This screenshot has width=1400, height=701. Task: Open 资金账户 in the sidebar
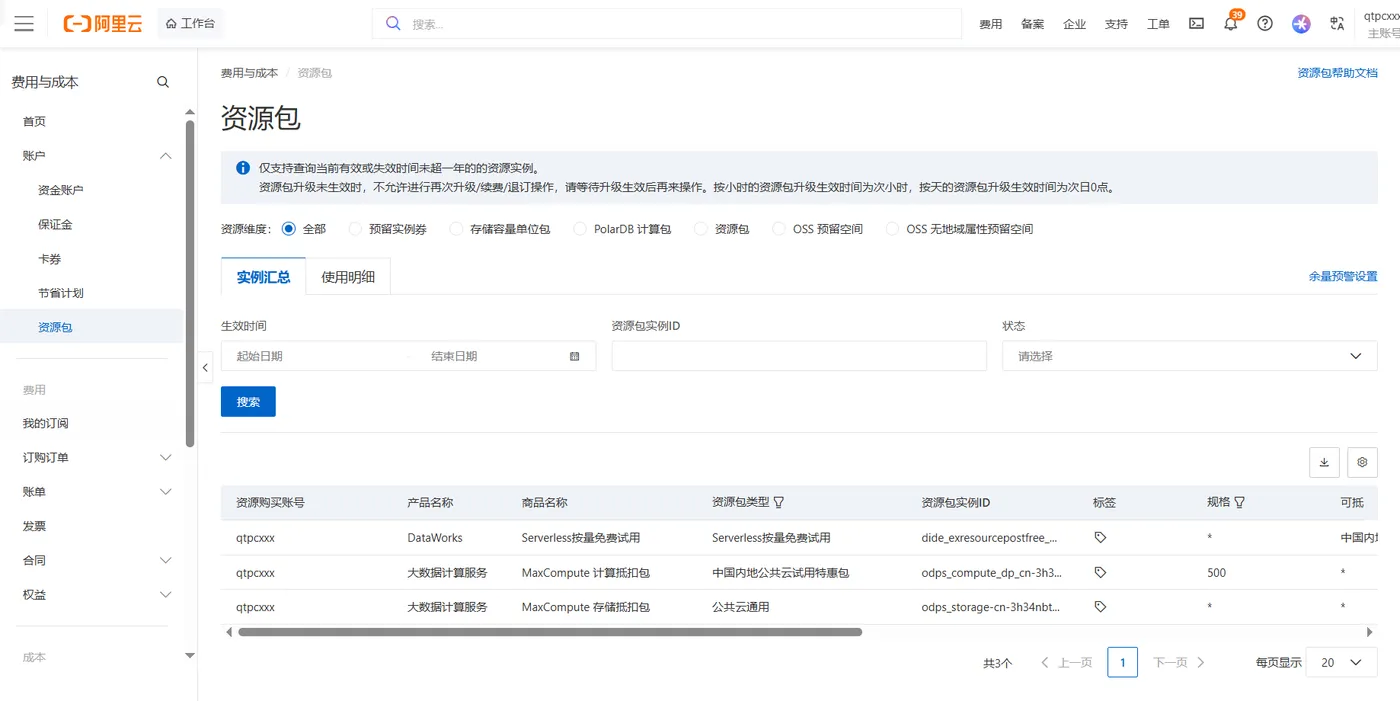pyautogui.click(x=61, y=190)
